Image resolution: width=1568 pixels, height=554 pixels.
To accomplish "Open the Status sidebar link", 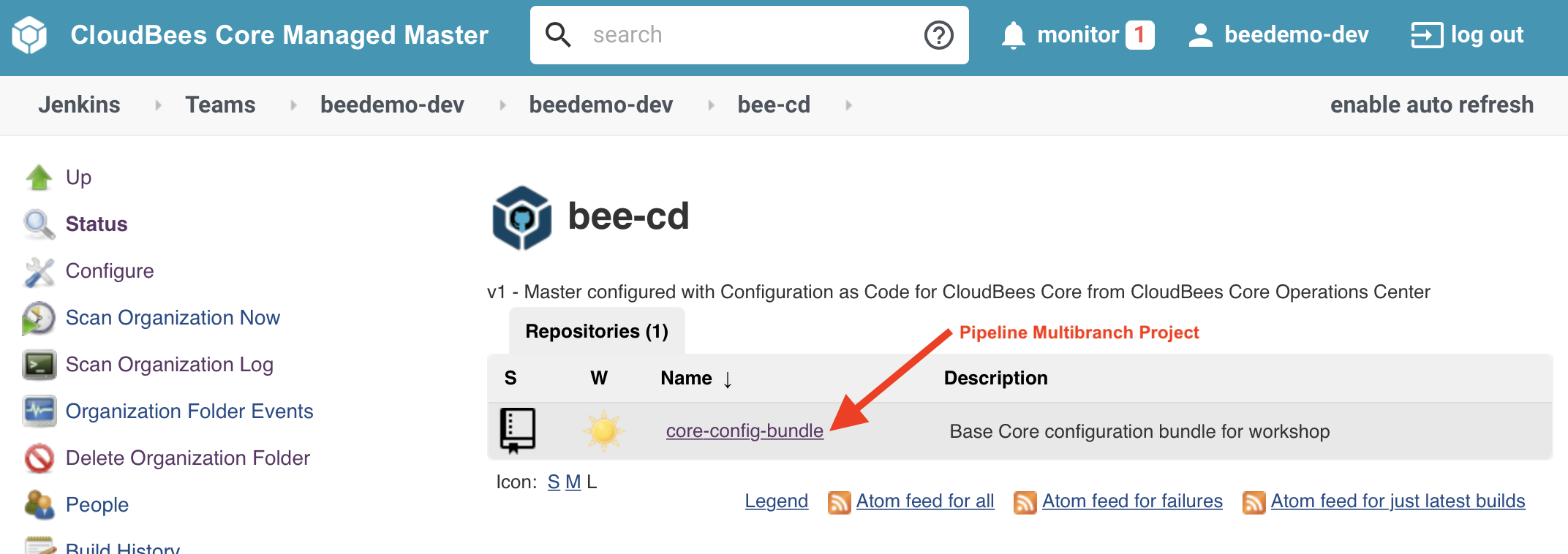I will 97,224.
